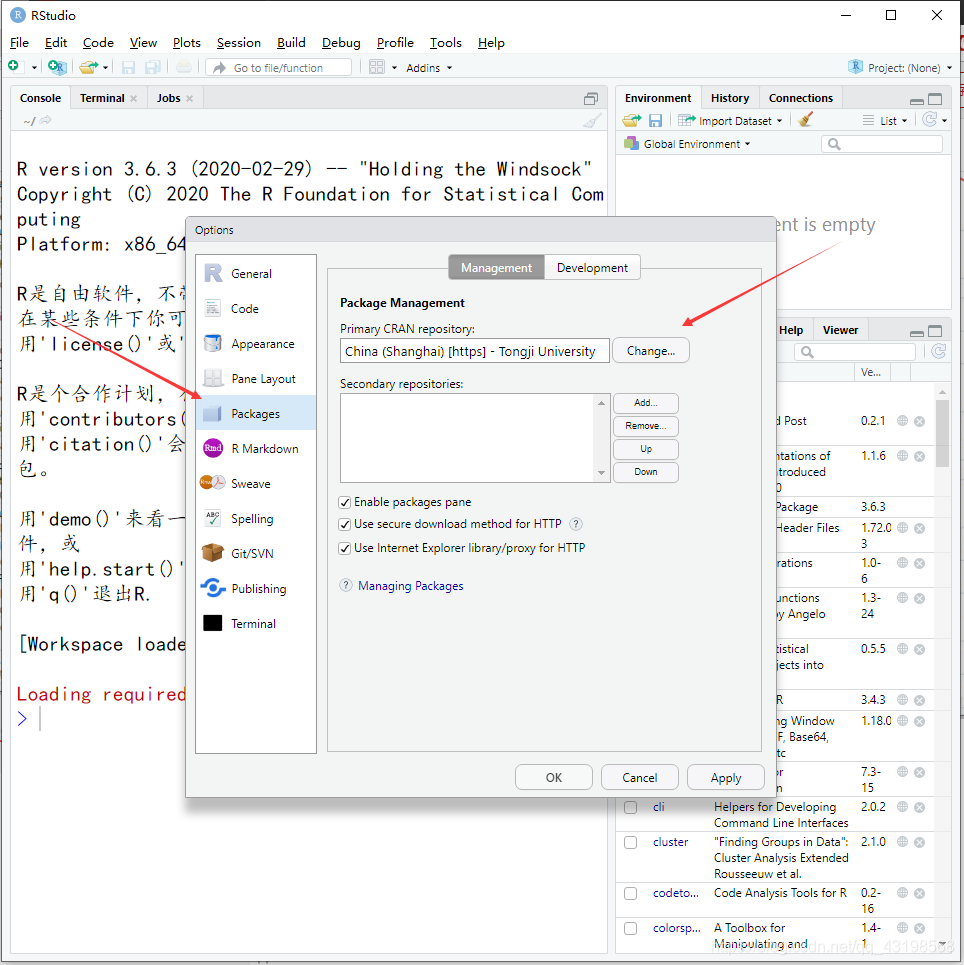Click the Load Workspace icon in Environment

632,121
